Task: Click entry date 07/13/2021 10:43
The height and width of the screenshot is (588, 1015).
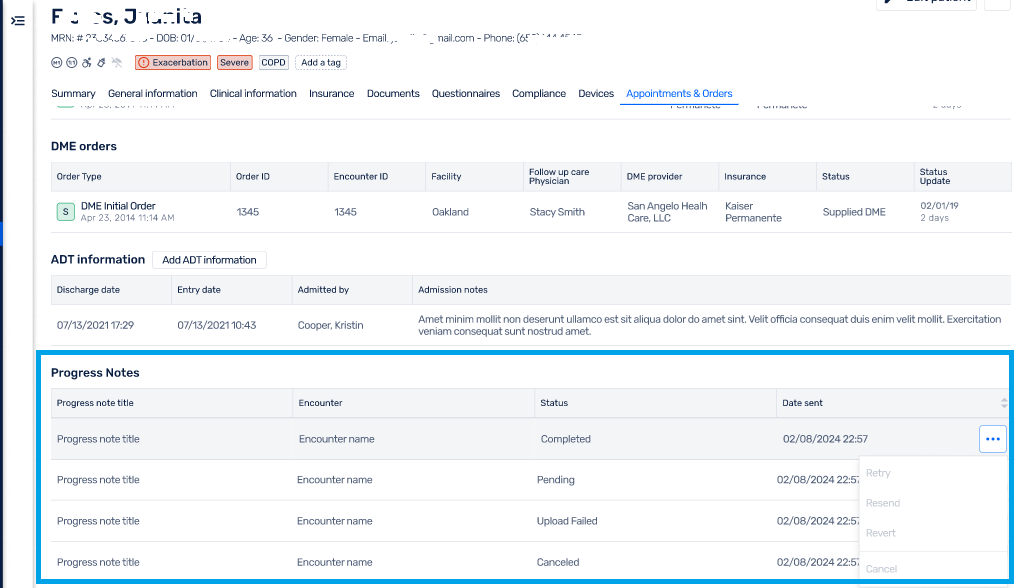Action: point(217,325)
